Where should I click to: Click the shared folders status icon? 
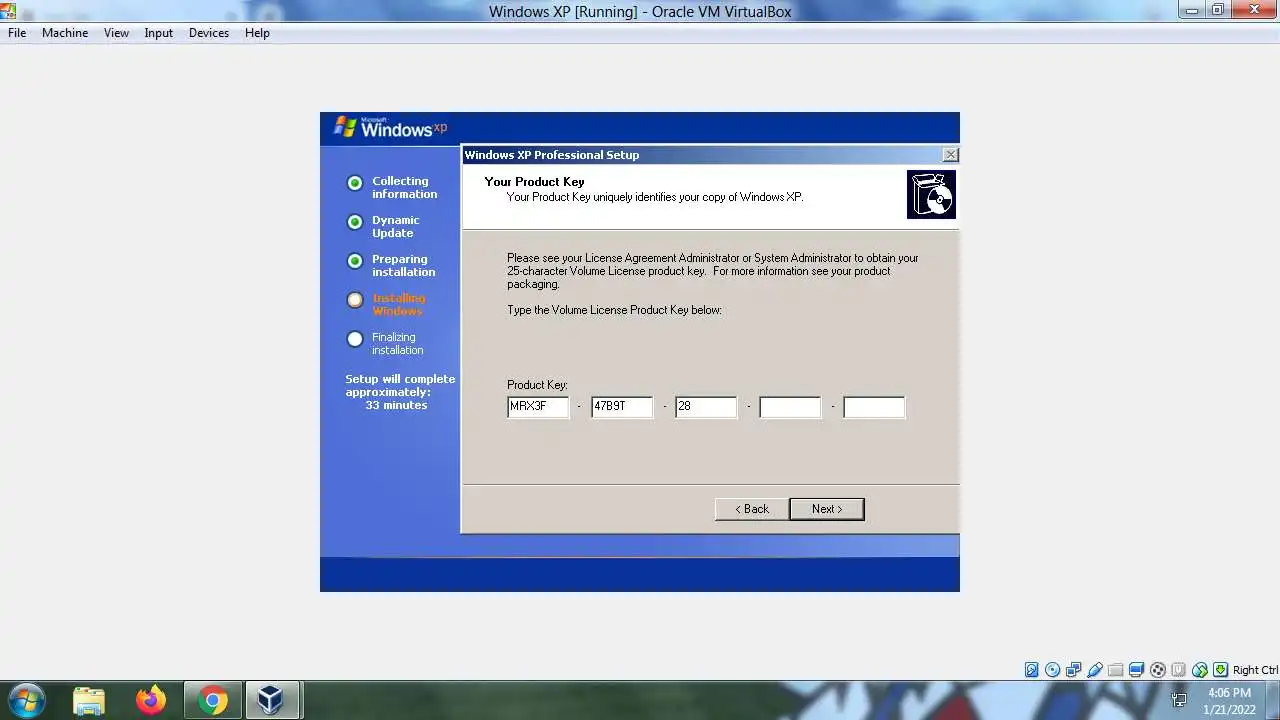click(1116, 670)
